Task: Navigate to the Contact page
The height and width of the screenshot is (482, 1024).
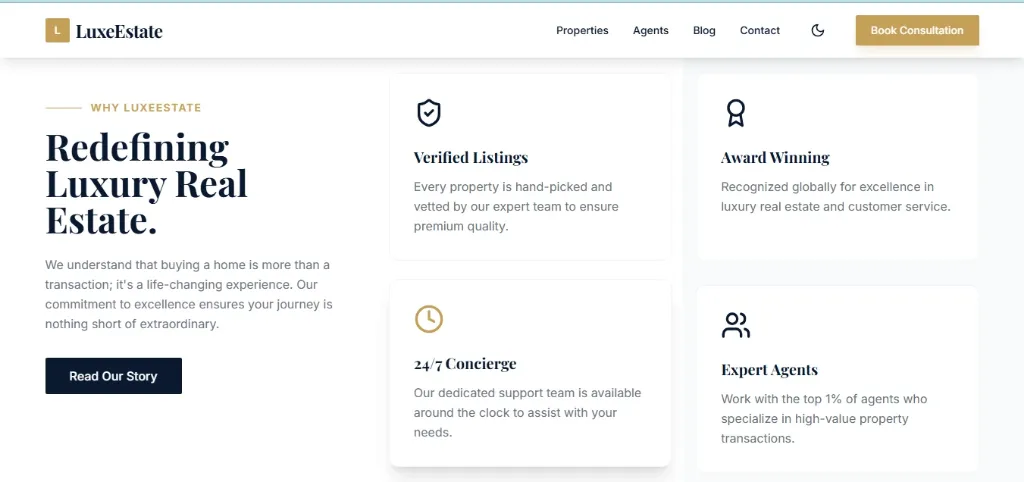Action: [x=760, y=31]
